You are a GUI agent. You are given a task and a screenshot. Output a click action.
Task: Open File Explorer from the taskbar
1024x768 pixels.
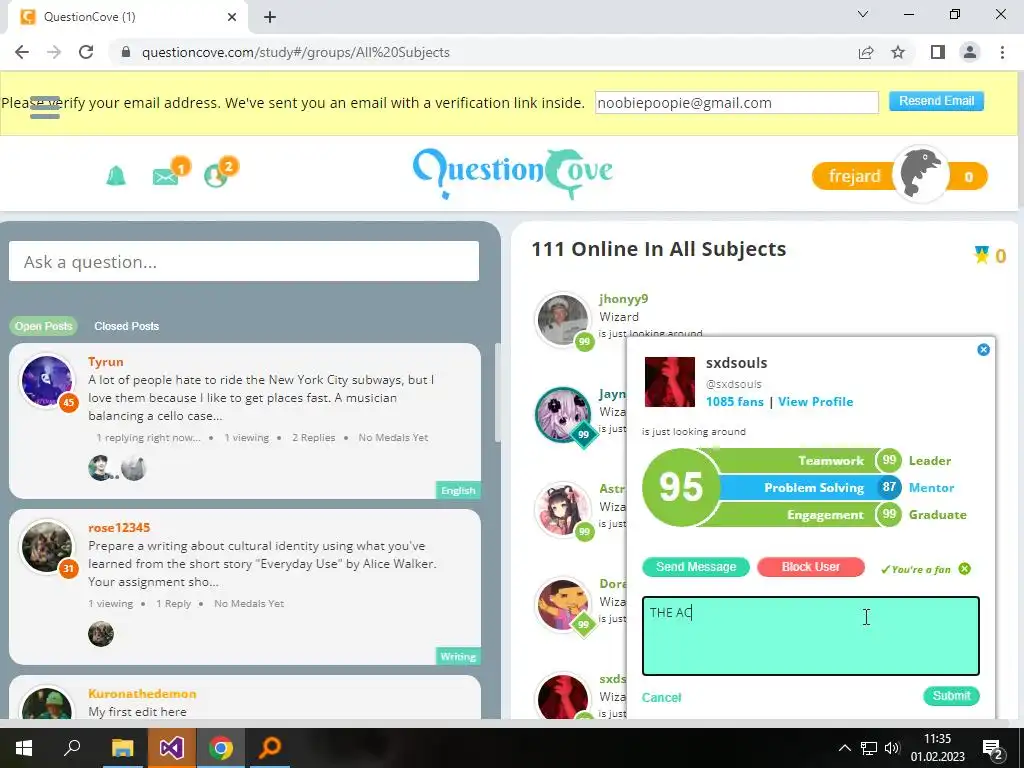(x=122, y=748)
